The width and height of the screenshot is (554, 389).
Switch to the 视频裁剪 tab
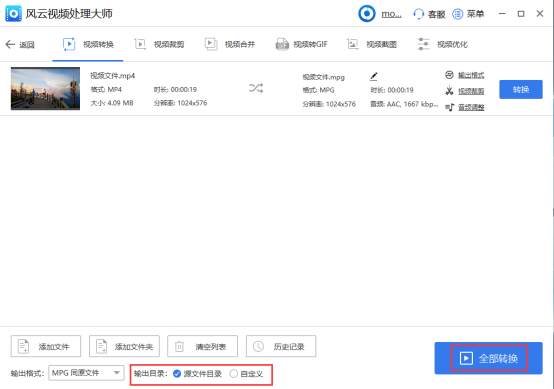point(159,45)
